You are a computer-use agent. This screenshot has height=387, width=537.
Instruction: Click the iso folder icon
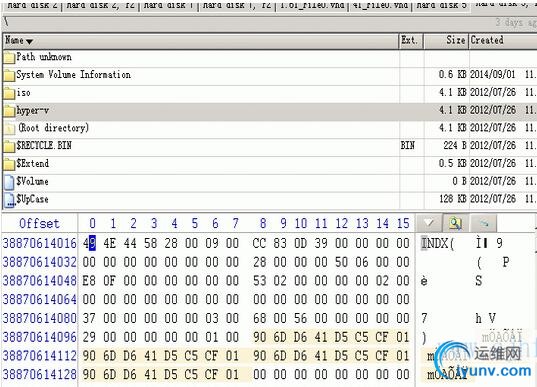9,93
